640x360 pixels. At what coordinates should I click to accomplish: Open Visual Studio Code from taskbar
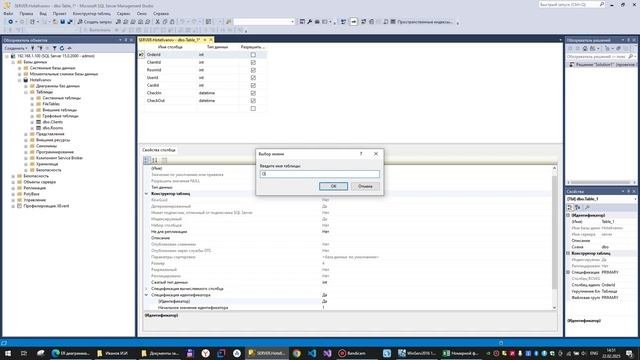point(312,353)
